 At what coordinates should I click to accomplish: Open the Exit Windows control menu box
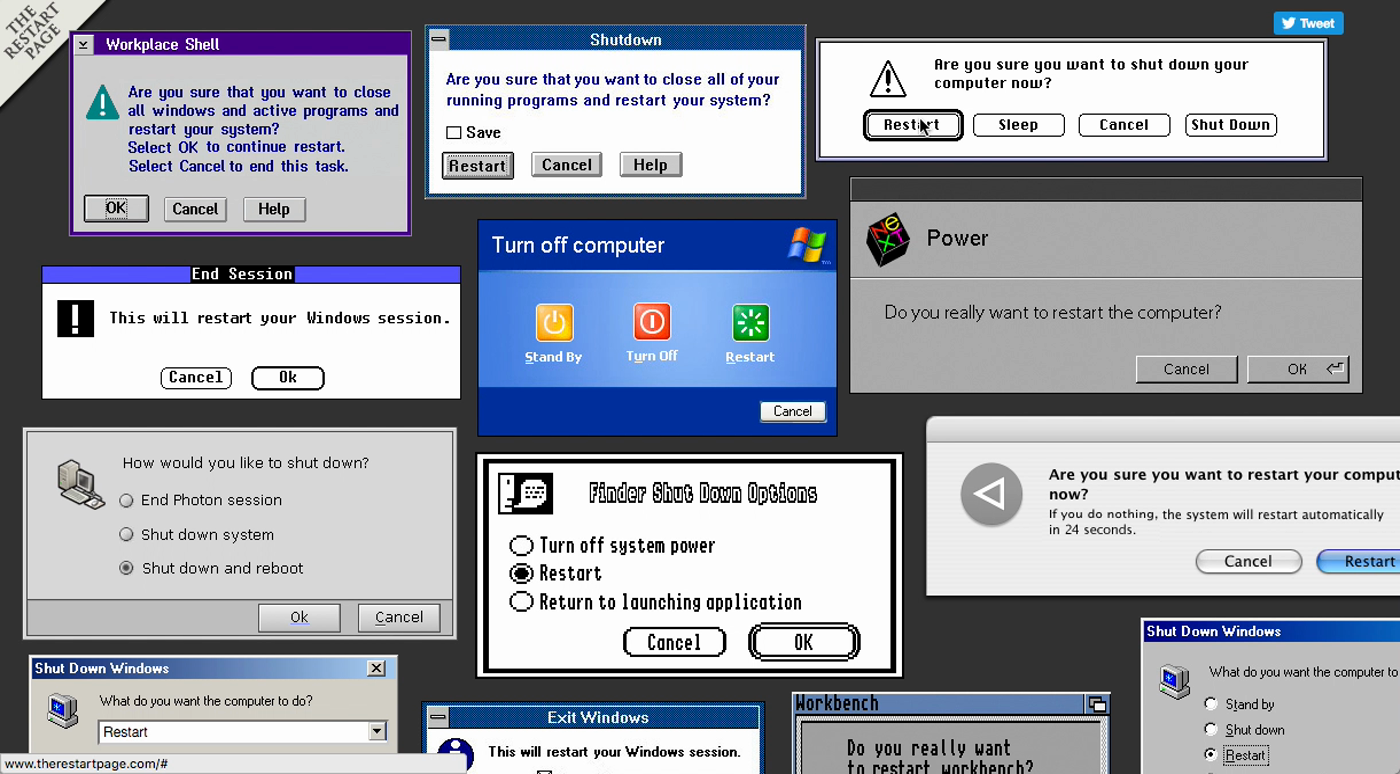click(x=436, y=717)
